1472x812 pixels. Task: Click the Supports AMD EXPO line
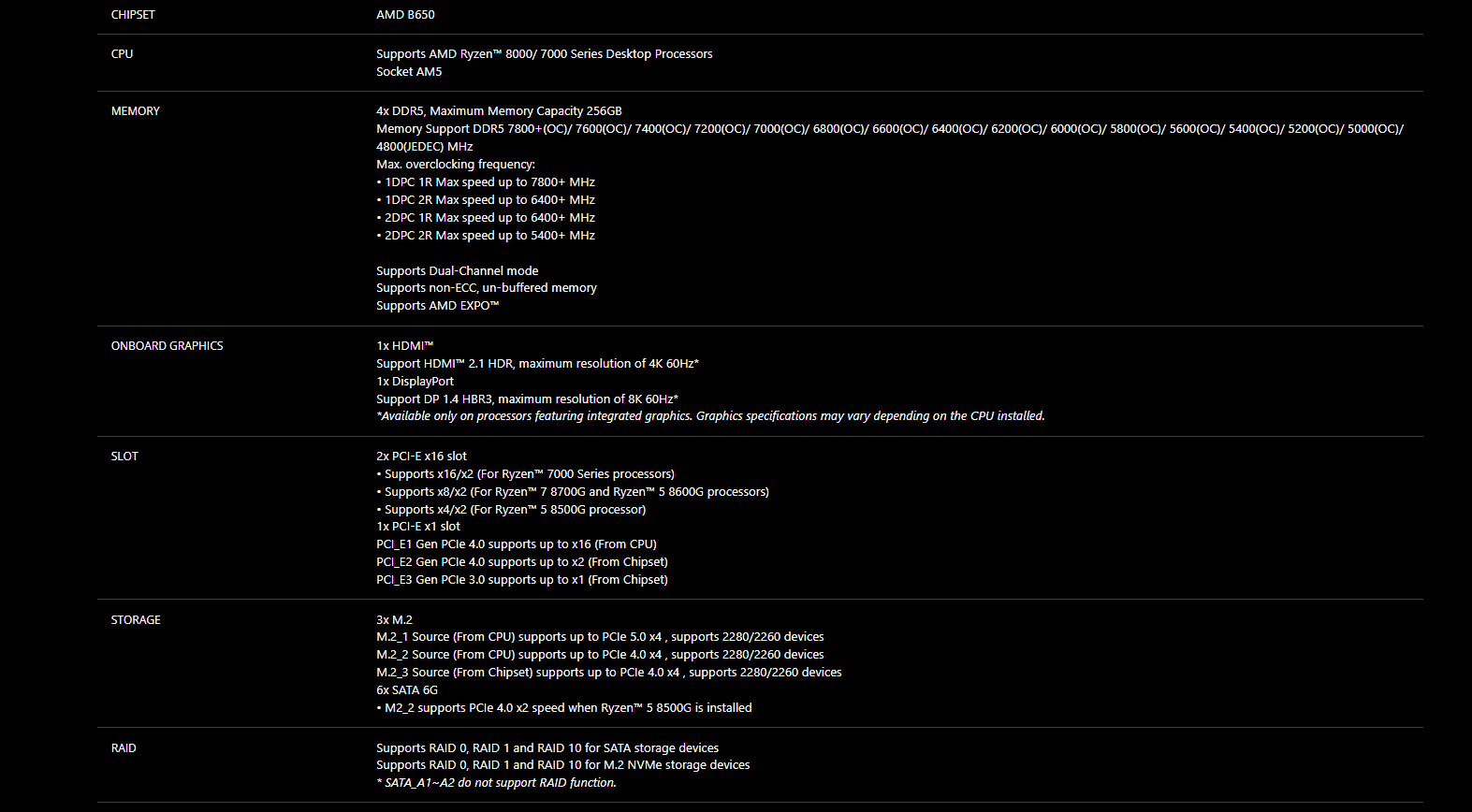tap(437, 306)
